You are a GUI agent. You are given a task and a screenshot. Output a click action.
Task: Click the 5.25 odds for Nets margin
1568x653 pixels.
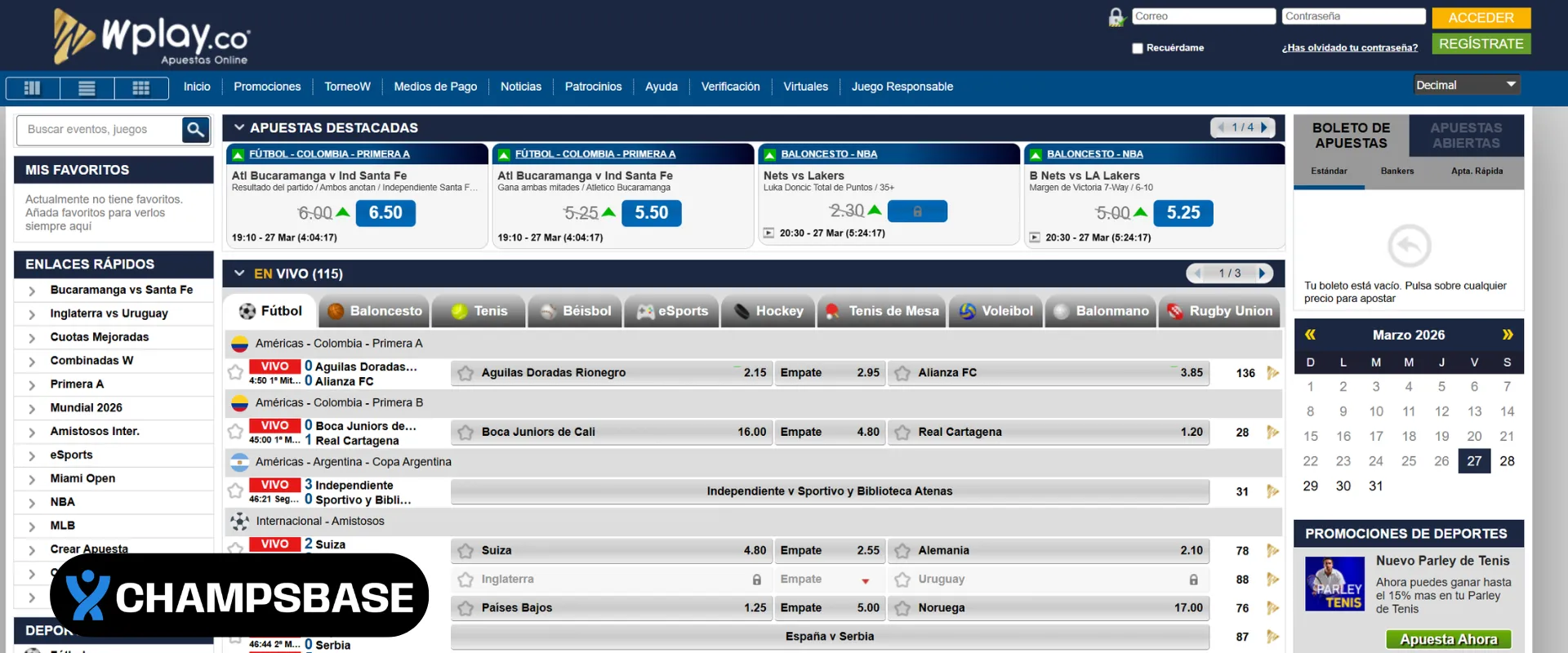[x=1183, y=213]
